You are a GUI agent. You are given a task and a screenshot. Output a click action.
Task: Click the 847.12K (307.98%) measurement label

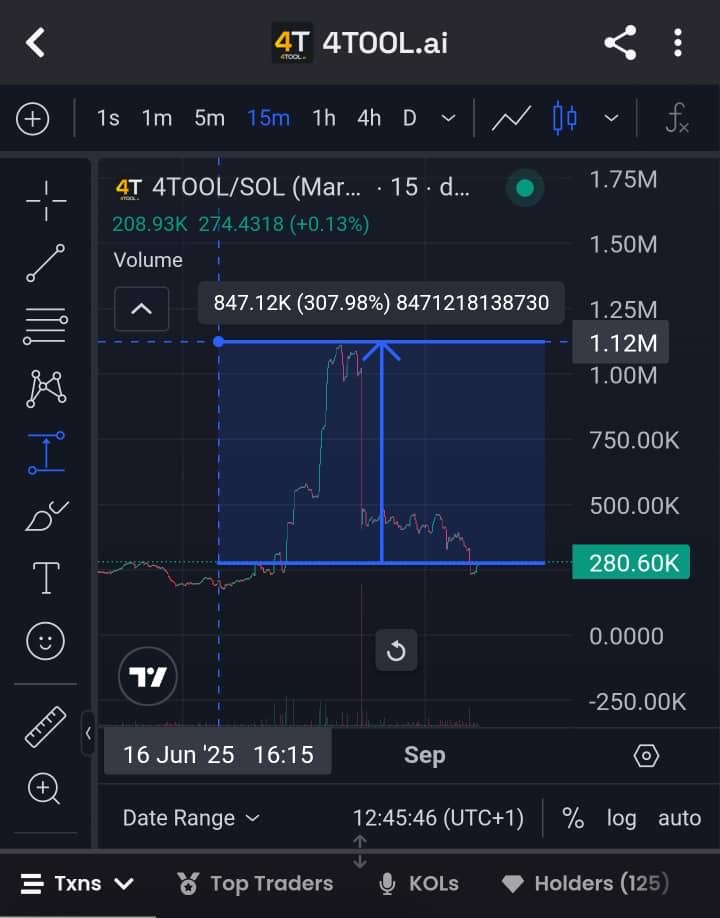(381, 303)
